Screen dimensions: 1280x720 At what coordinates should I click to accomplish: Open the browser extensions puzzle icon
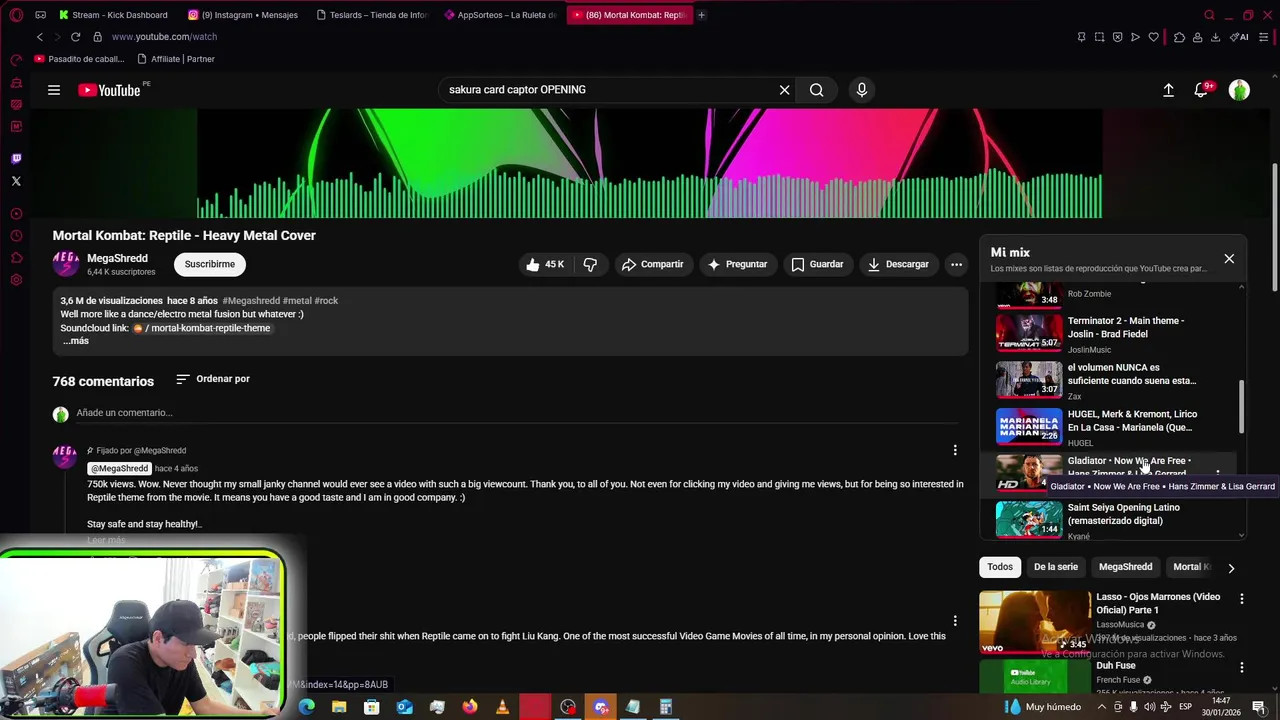pos(1179,37)
